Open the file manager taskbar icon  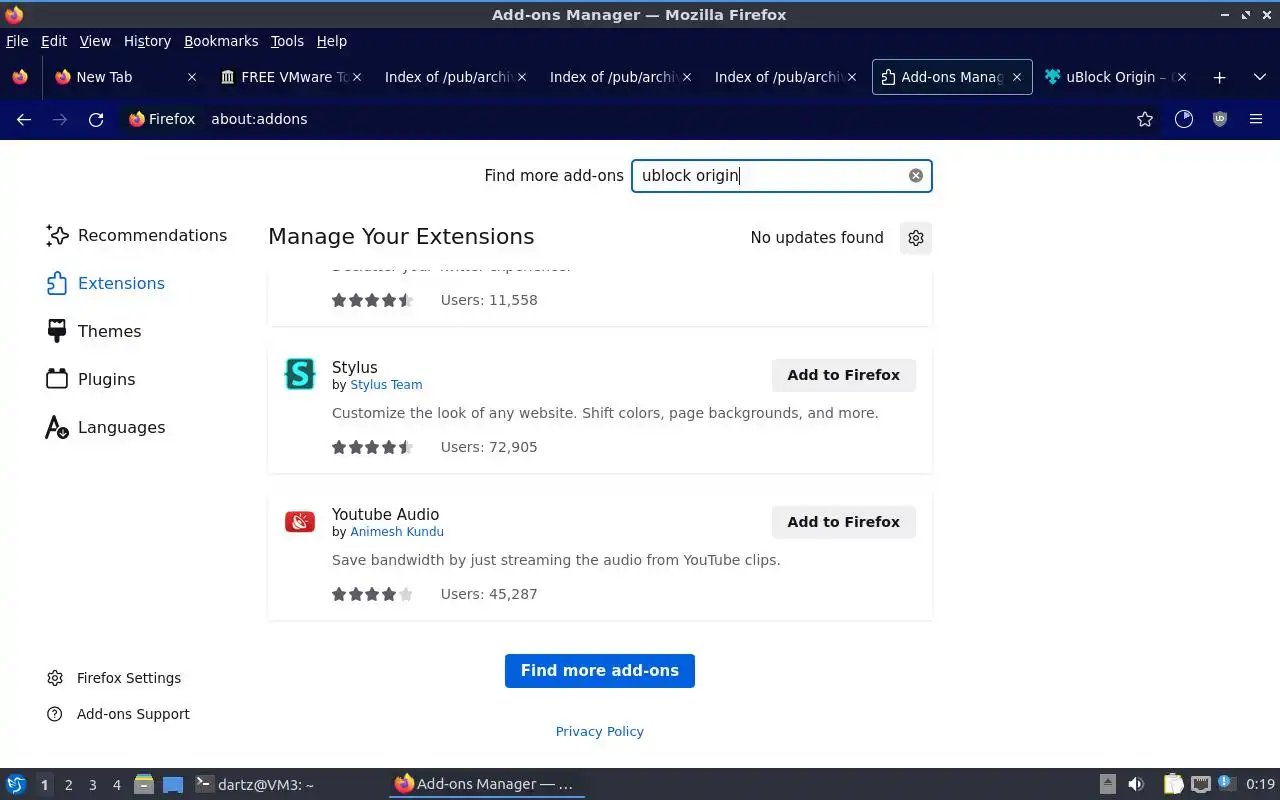[x=143, y=784]
